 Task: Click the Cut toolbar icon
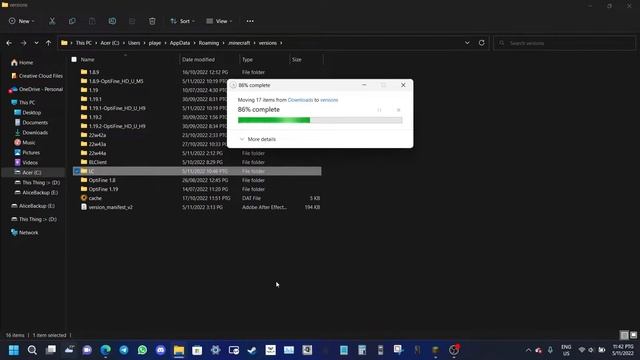coord(52,21)
